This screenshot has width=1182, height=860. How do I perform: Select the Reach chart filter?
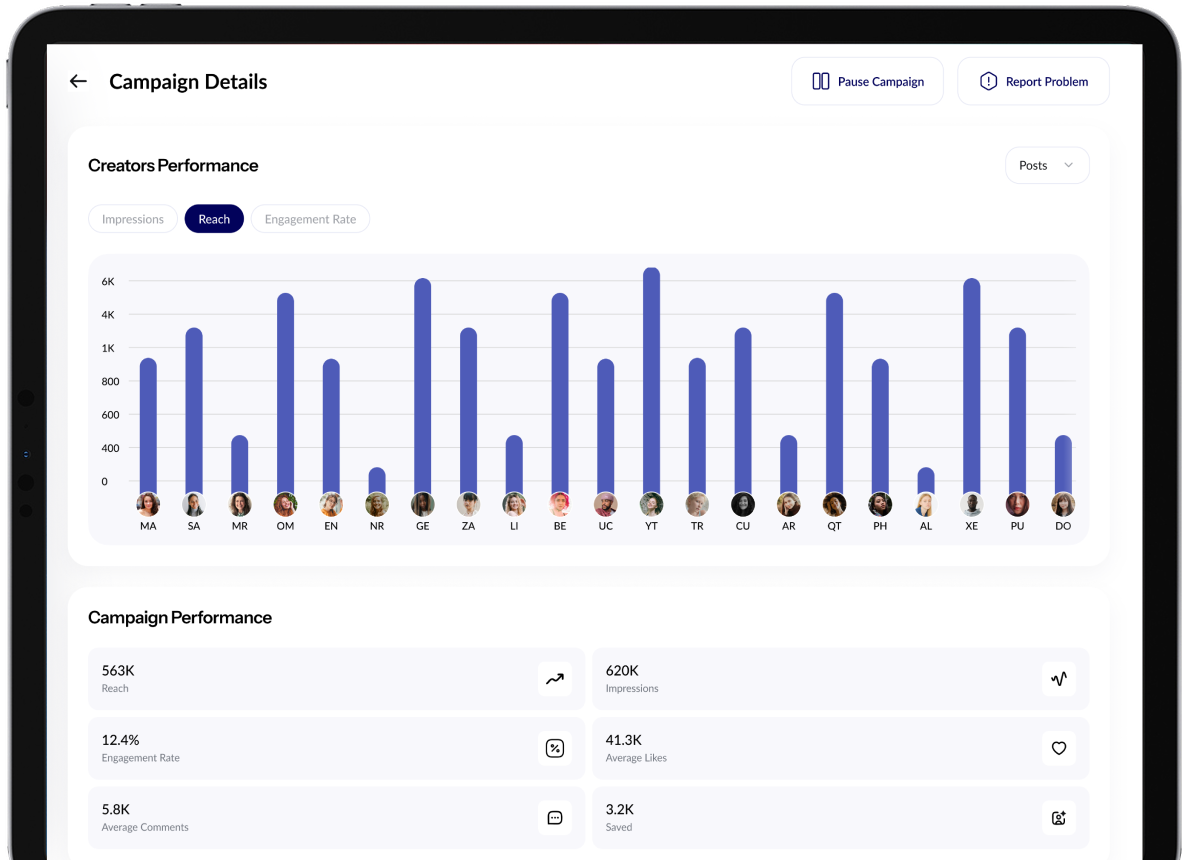[214, 219]
